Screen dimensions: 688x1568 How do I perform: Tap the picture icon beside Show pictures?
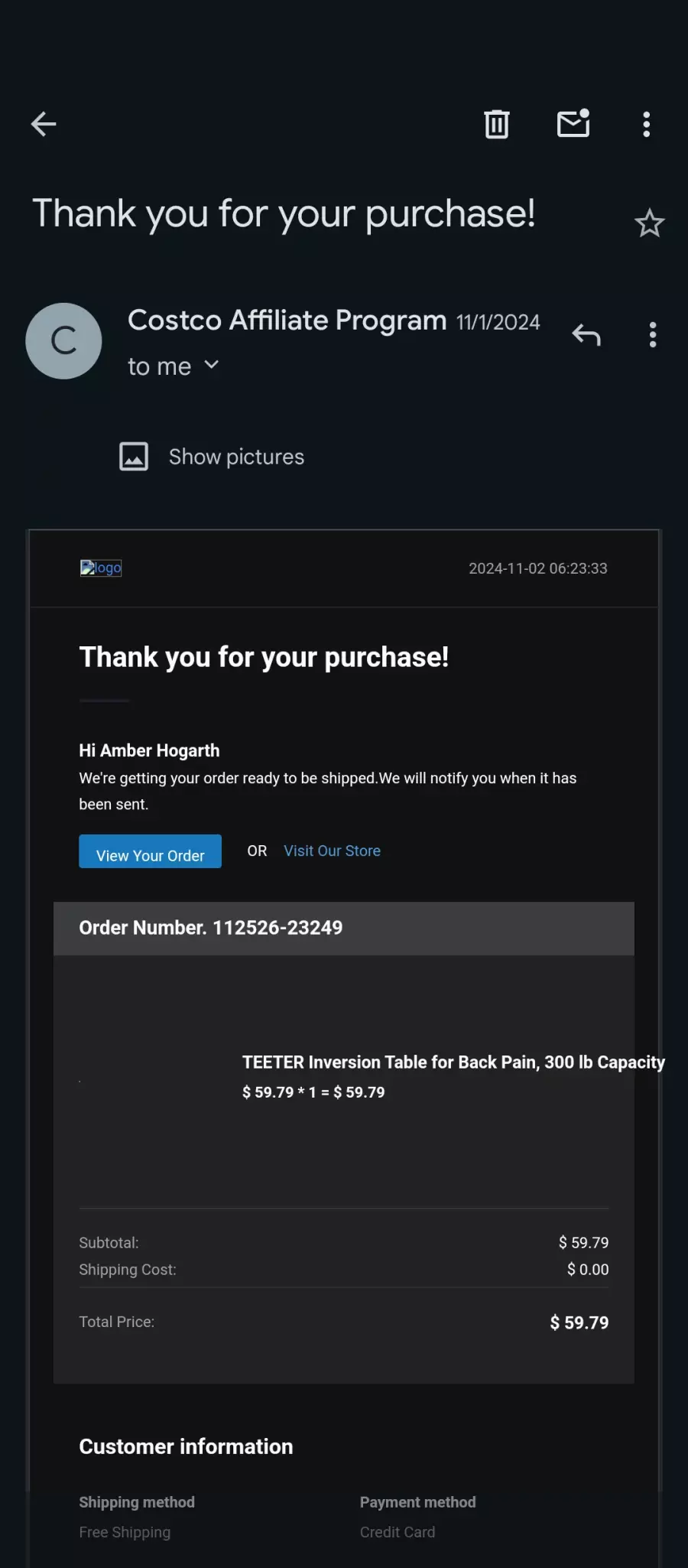(x=134, y=457)
